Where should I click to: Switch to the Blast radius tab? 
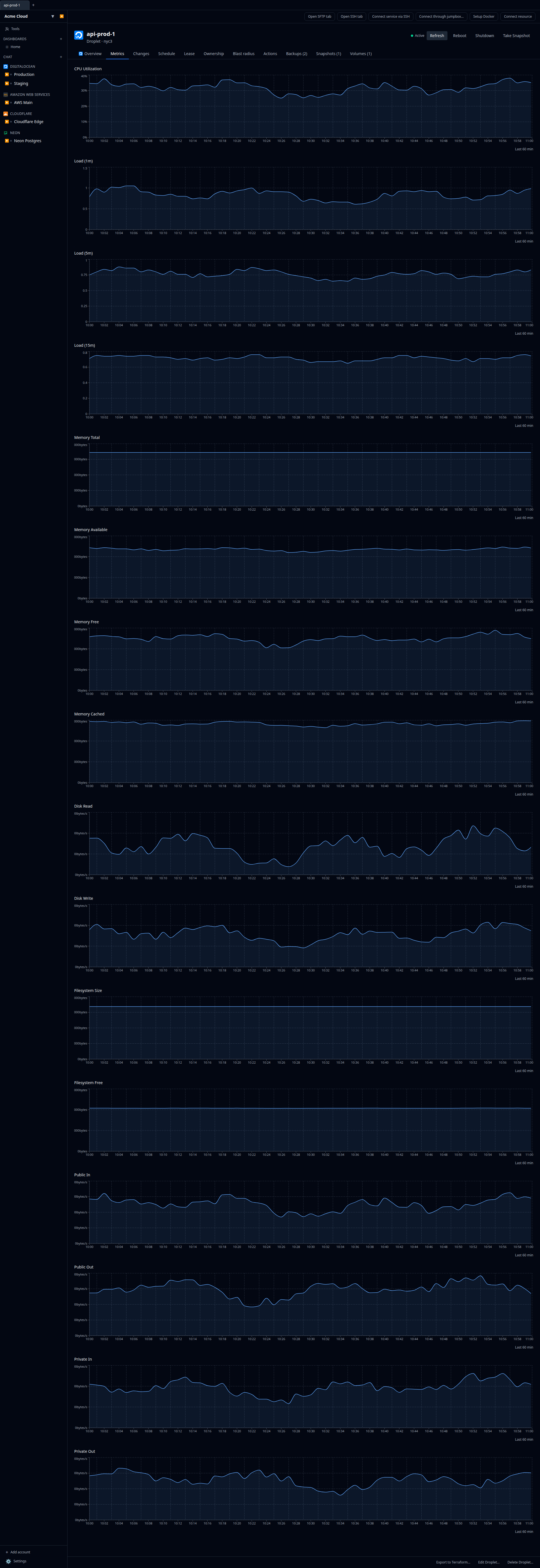(244, 54)
